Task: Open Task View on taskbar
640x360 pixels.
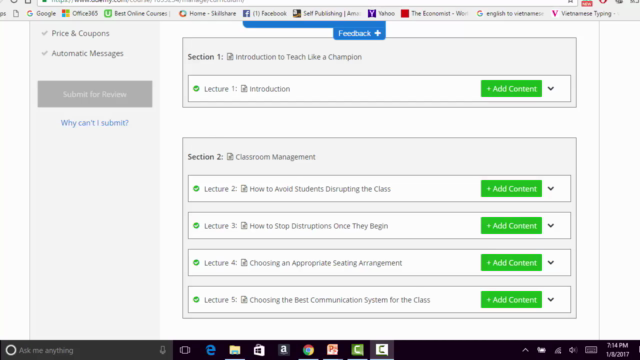Action: point(185,350)
